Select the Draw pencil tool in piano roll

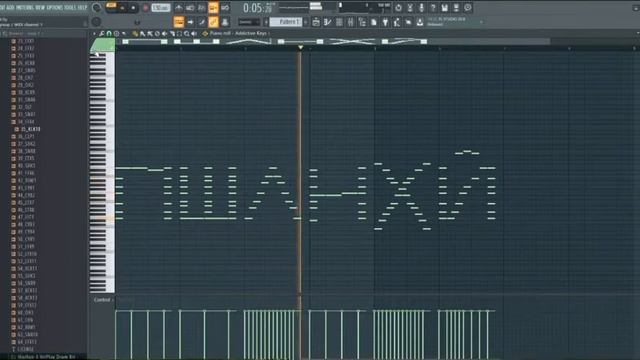coord(135,33)
